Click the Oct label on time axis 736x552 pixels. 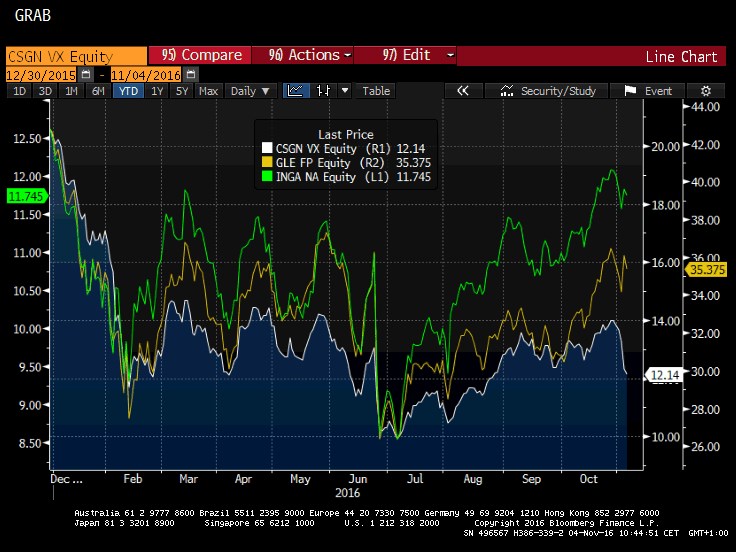coord(589,478)
